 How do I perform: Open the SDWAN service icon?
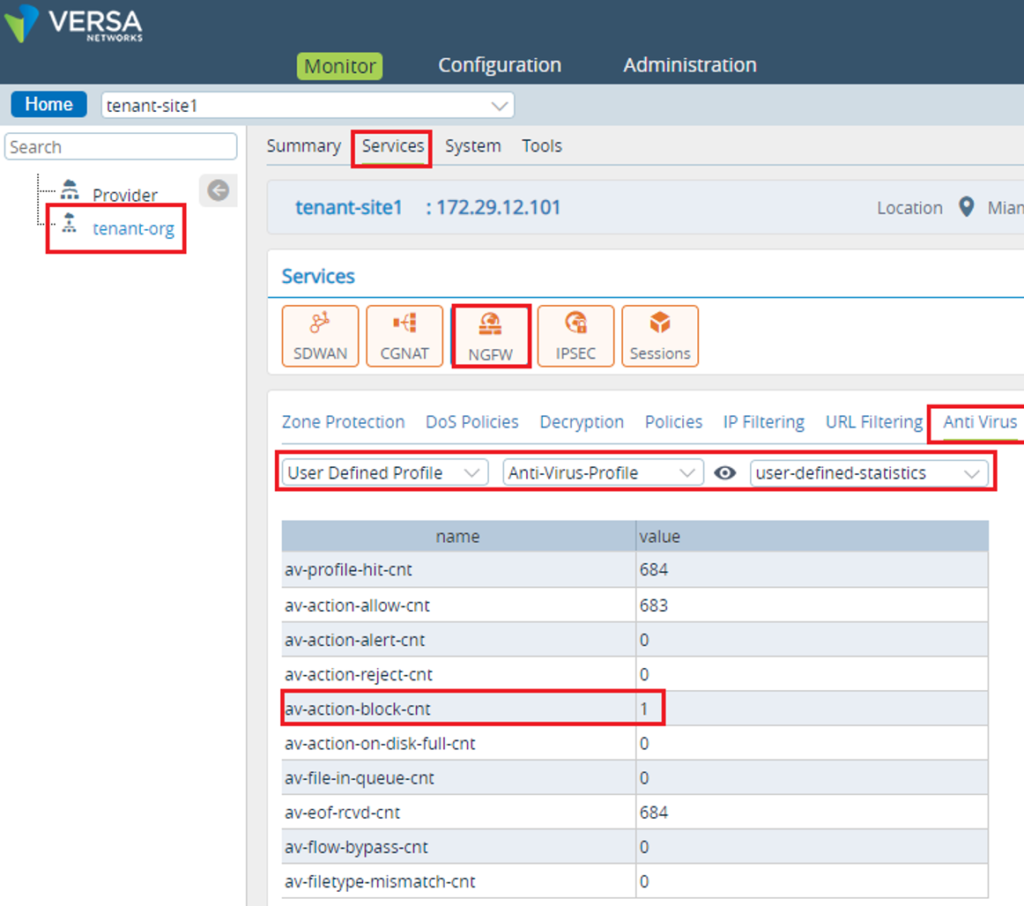(320, 336)
